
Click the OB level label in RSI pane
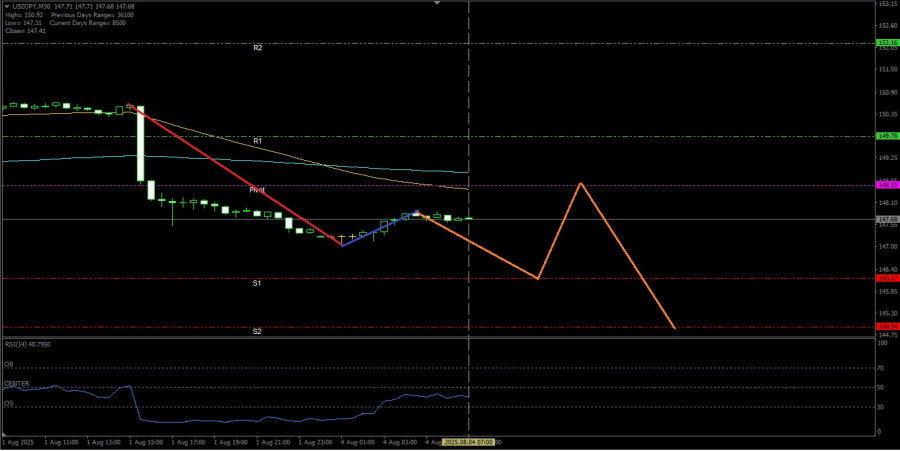point(9,364)
